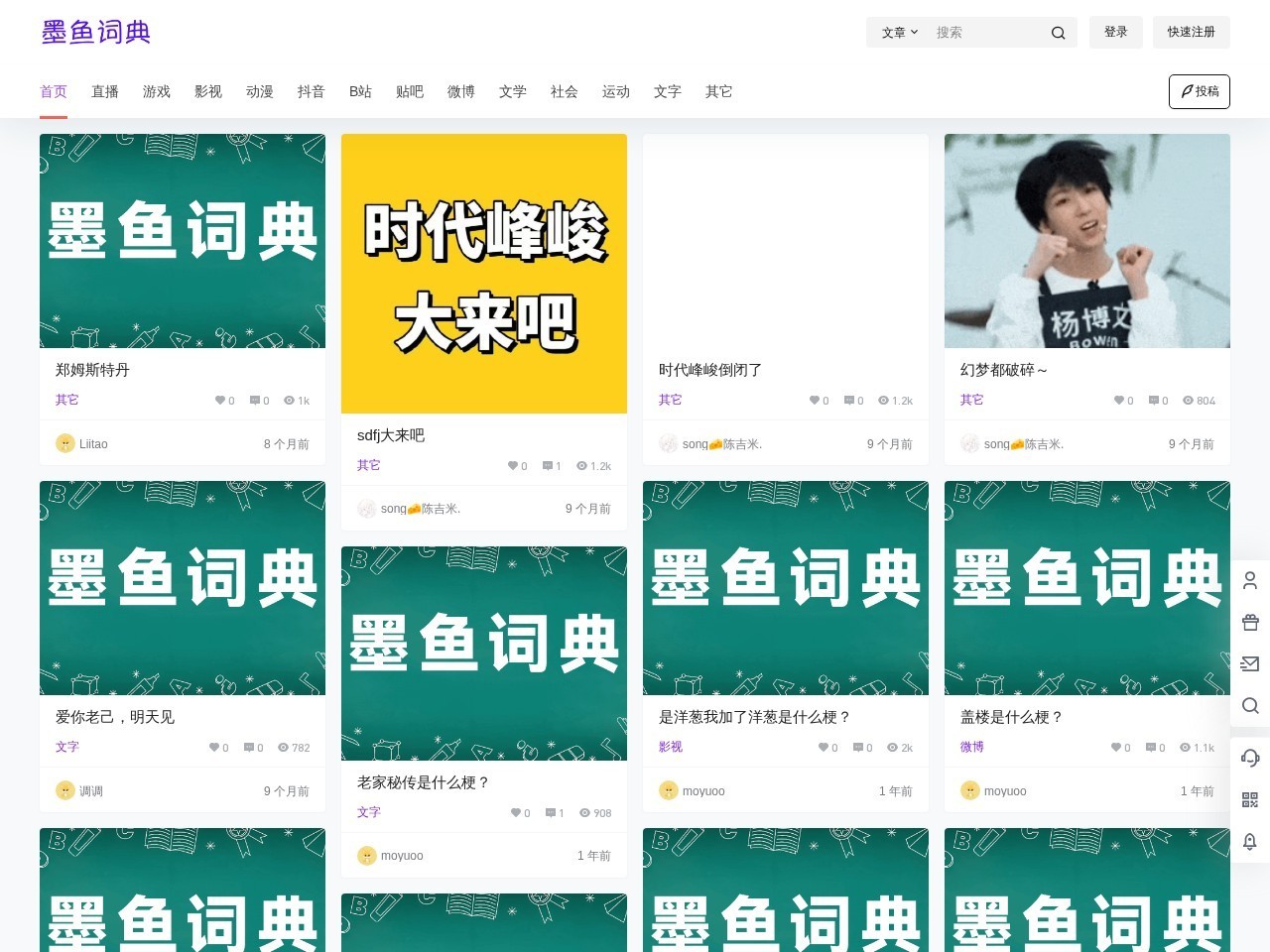Click heart icon on 时代峰峻倒闭了 card
The width and height of the screenshot is (1270, 952).
[815, 401]
